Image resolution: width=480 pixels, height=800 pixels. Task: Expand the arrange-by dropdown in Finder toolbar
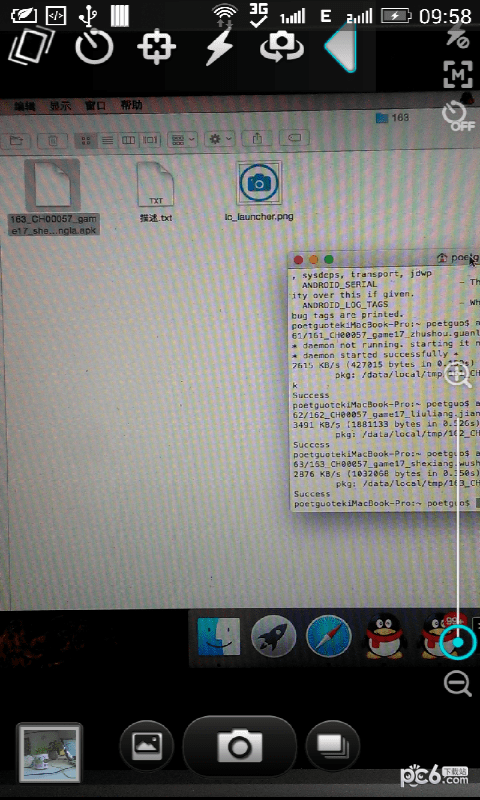[183, 139]
